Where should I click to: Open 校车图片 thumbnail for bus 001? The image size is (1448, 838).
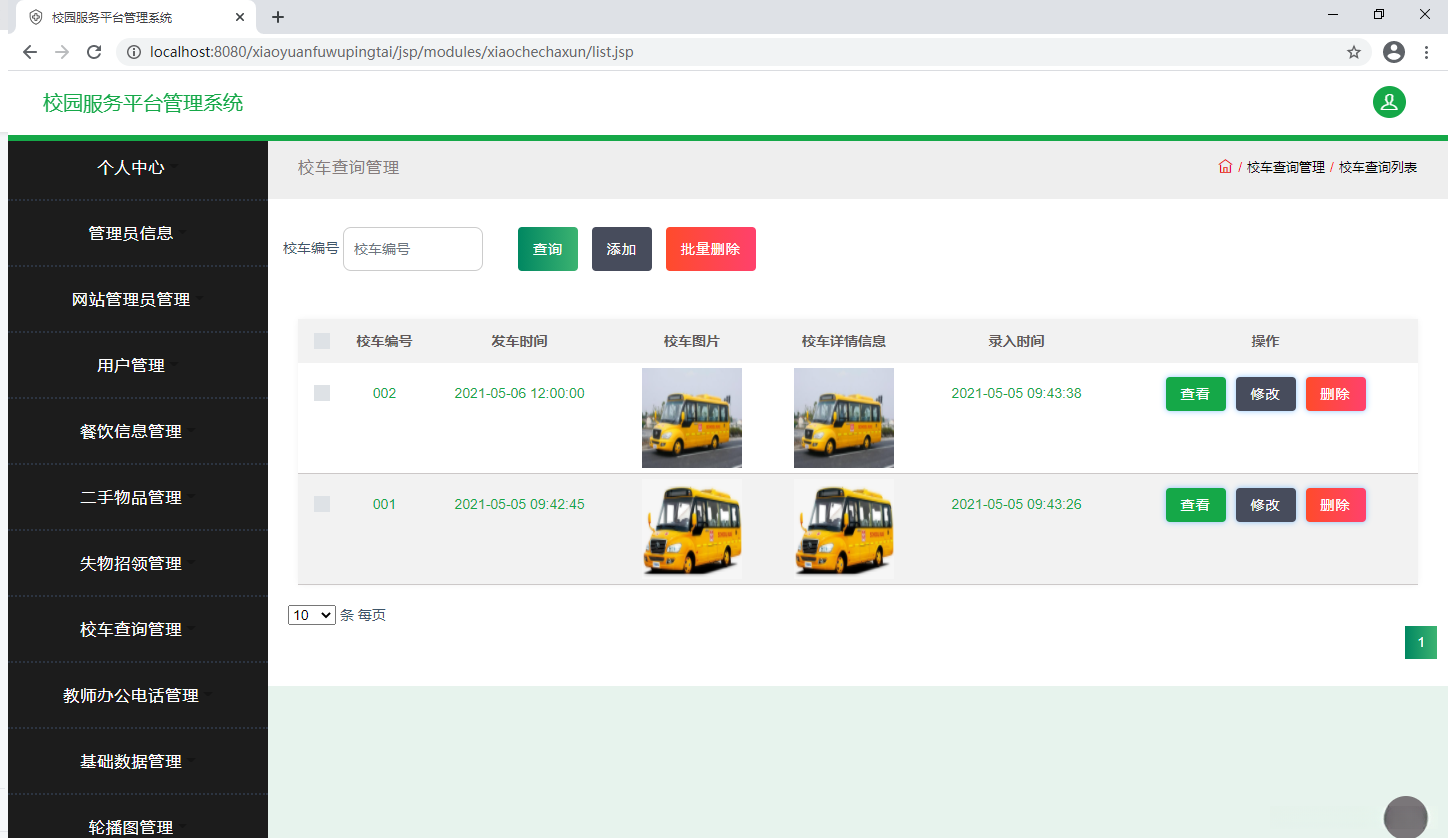point(692,529)
